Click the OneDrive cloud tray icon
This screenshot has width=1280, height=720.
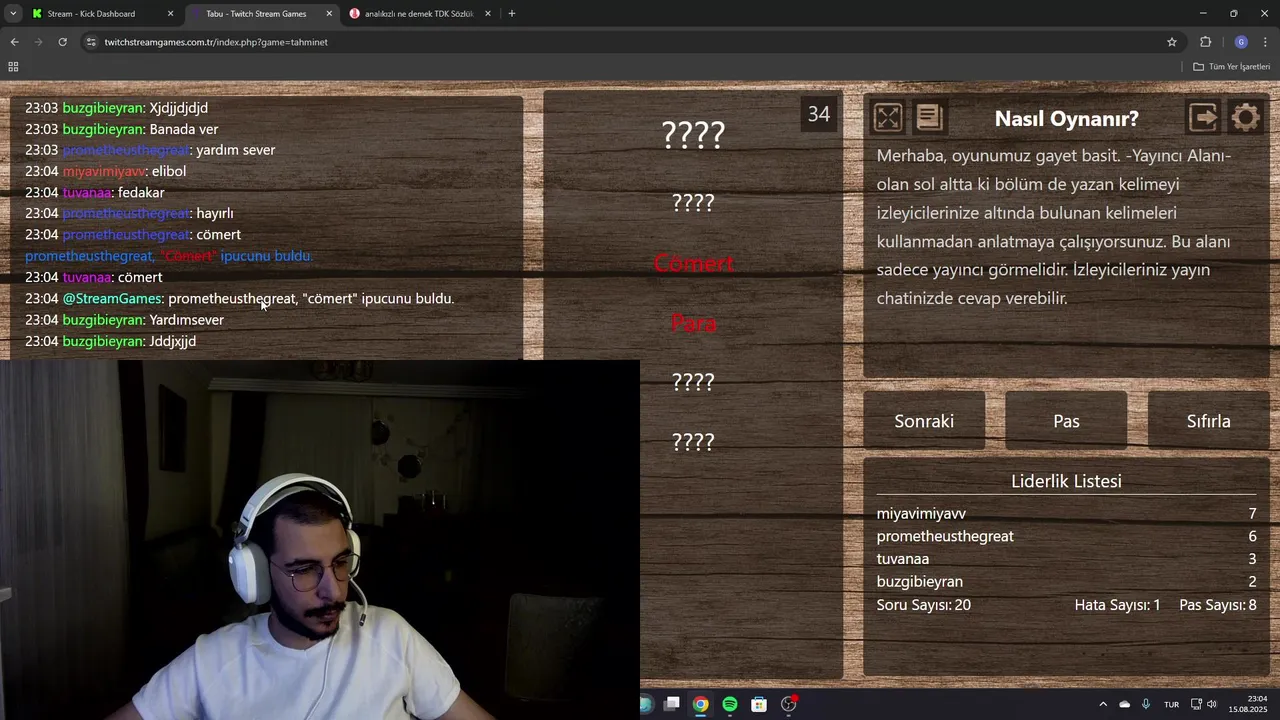click(x=1125, y=704)
